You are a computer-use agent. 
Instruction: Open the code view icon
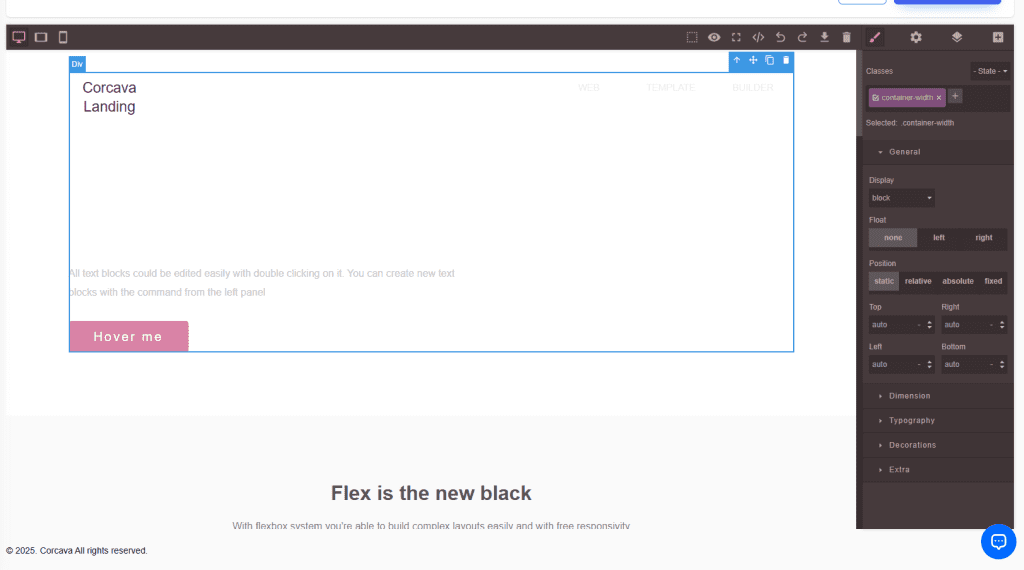click(758, 37)
